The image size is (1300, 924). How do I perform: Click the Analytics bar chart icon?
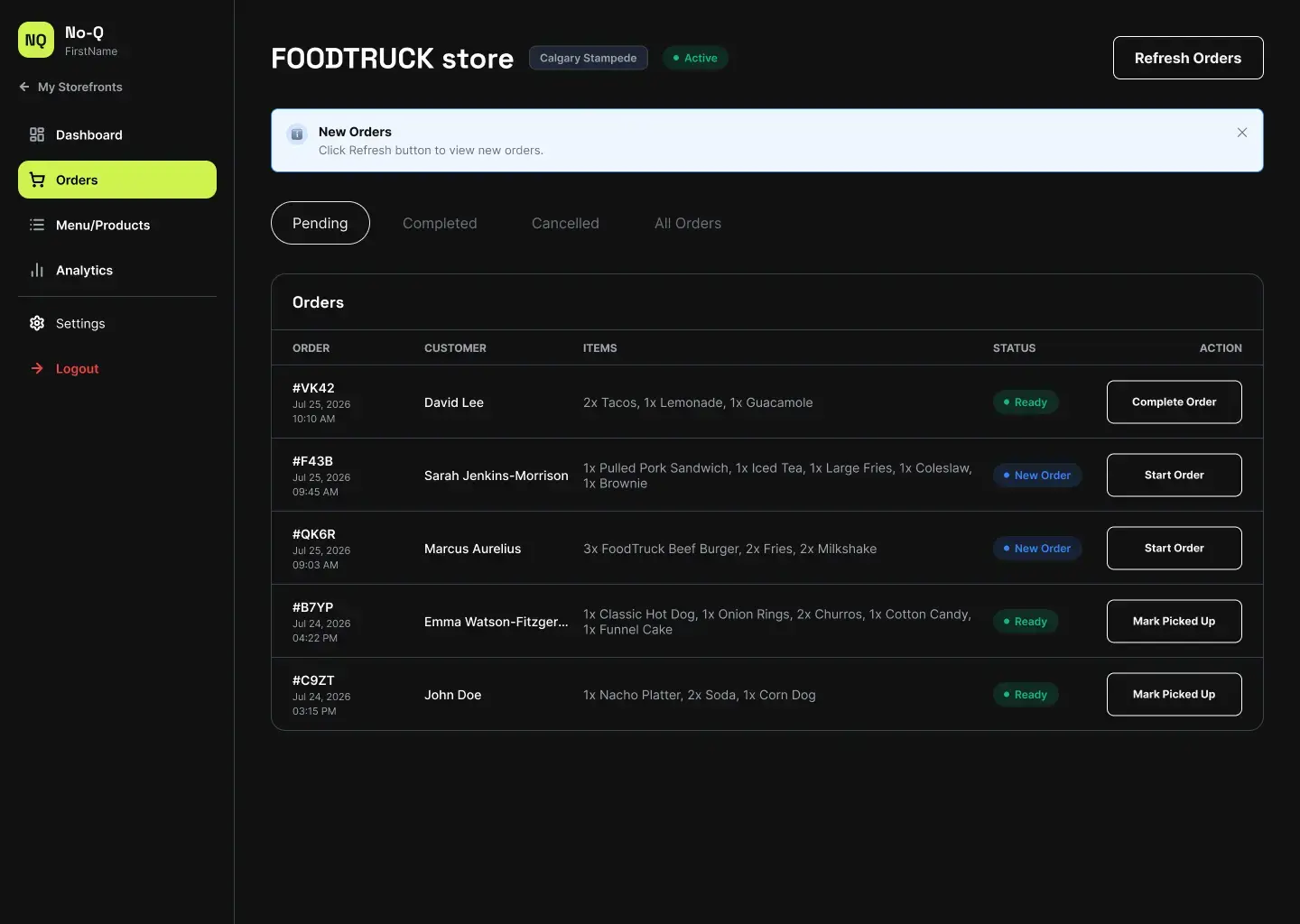tap(37, 270)
